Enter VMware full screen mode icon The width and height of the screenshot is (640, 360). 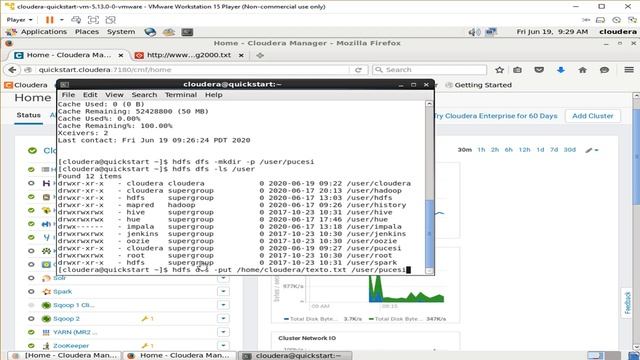coord(93,20)
